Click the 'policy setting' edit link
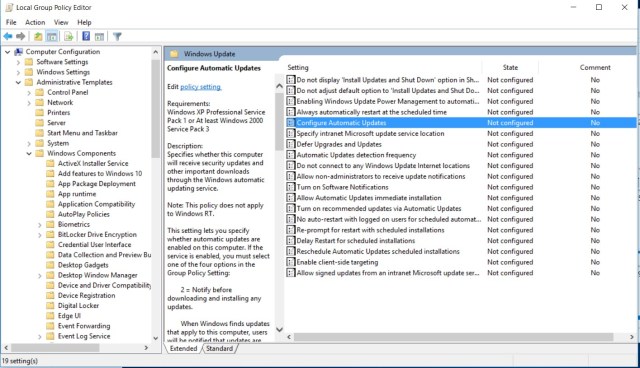Image resolution: width=640 pixels, height=368 pixels. [200, 87]
